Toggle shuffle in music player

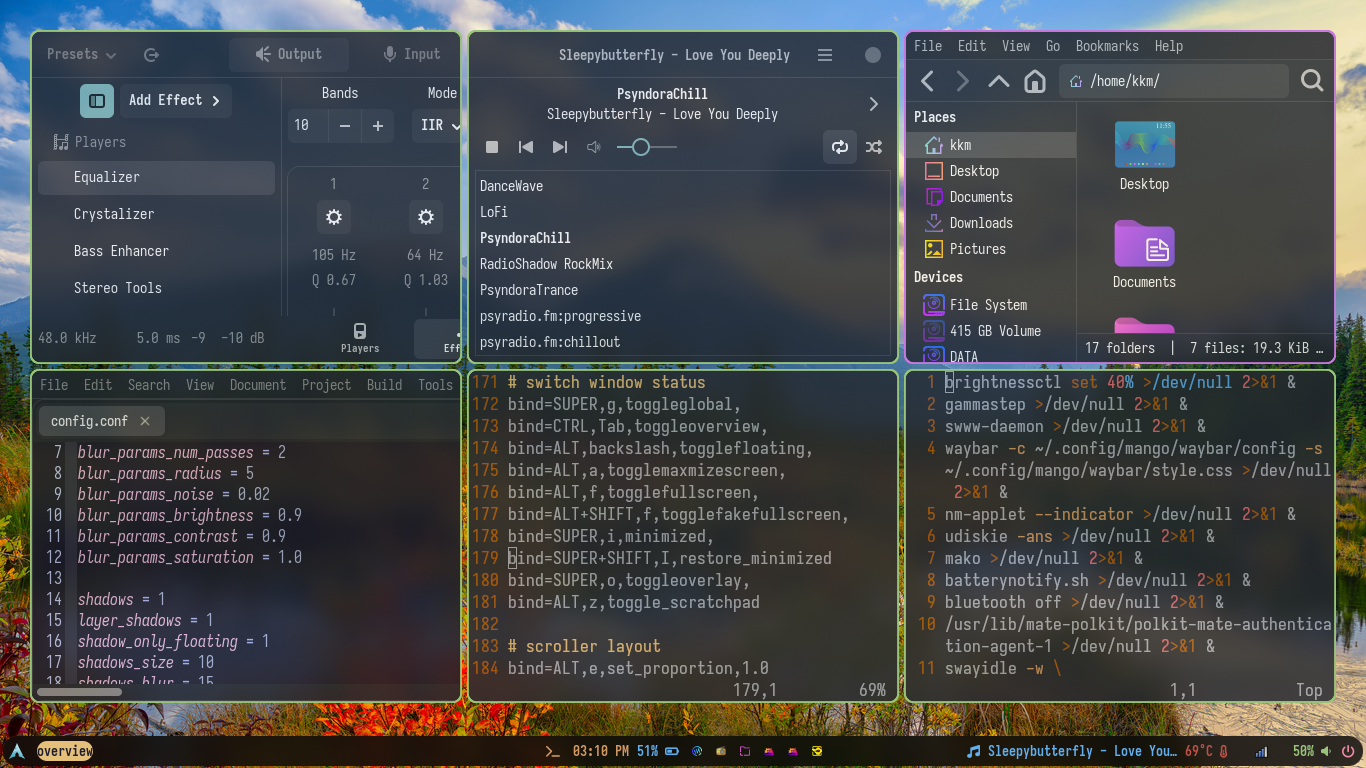pos(874,147)
